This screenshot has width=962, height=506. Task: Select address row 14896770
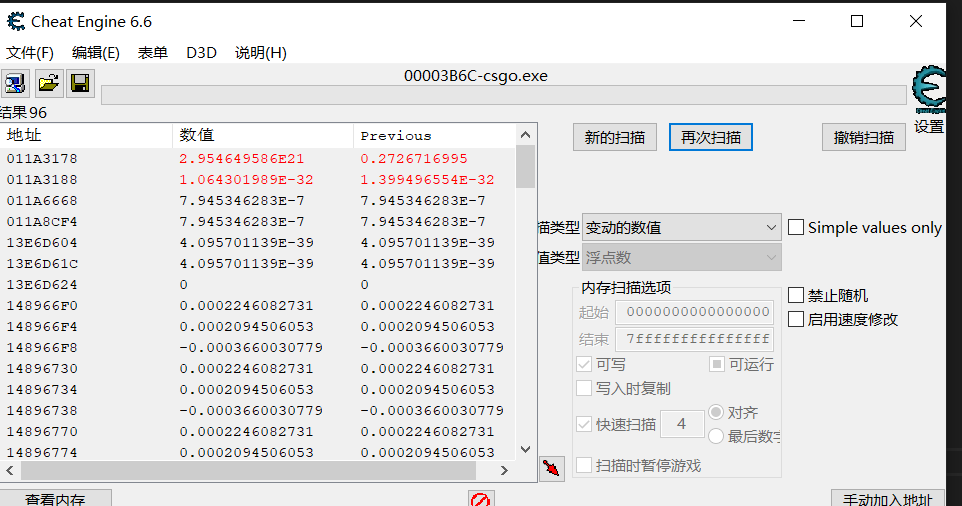tap(258, 431)
